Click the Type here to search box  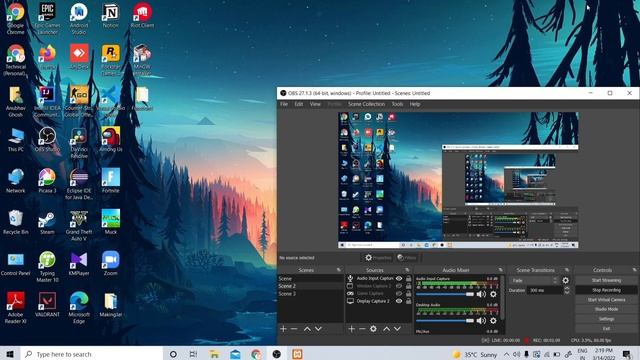pyautogui.click(x=92, y=354)
